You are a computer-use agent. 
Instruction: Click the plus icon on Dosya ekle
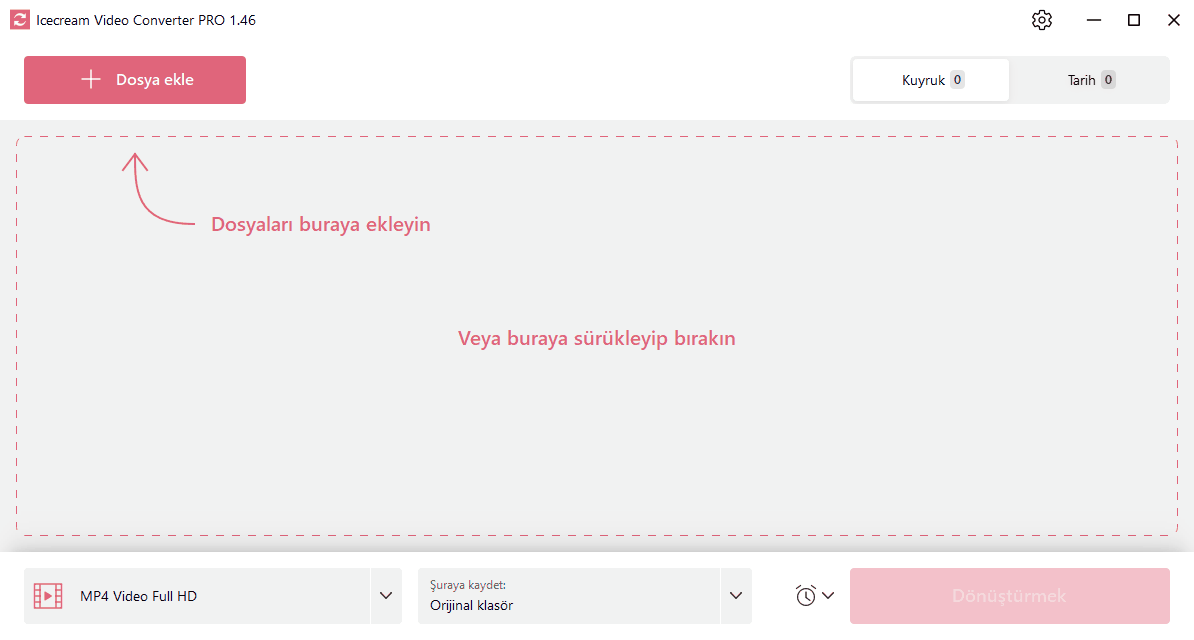(x=91, y=79)
